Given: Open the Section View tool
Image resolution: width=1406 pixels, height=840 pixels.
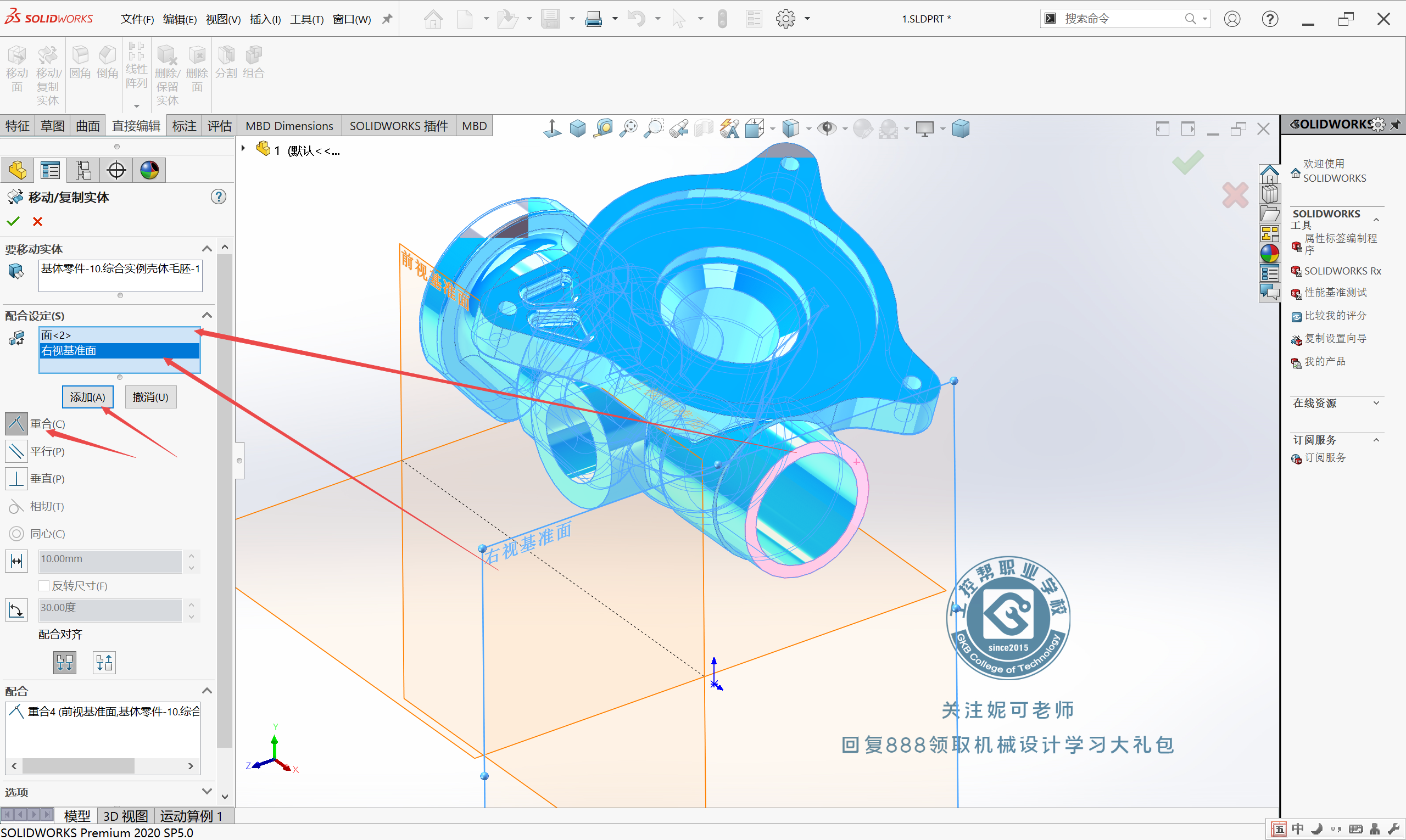Looking at the screenshot, I should point(704,128).
